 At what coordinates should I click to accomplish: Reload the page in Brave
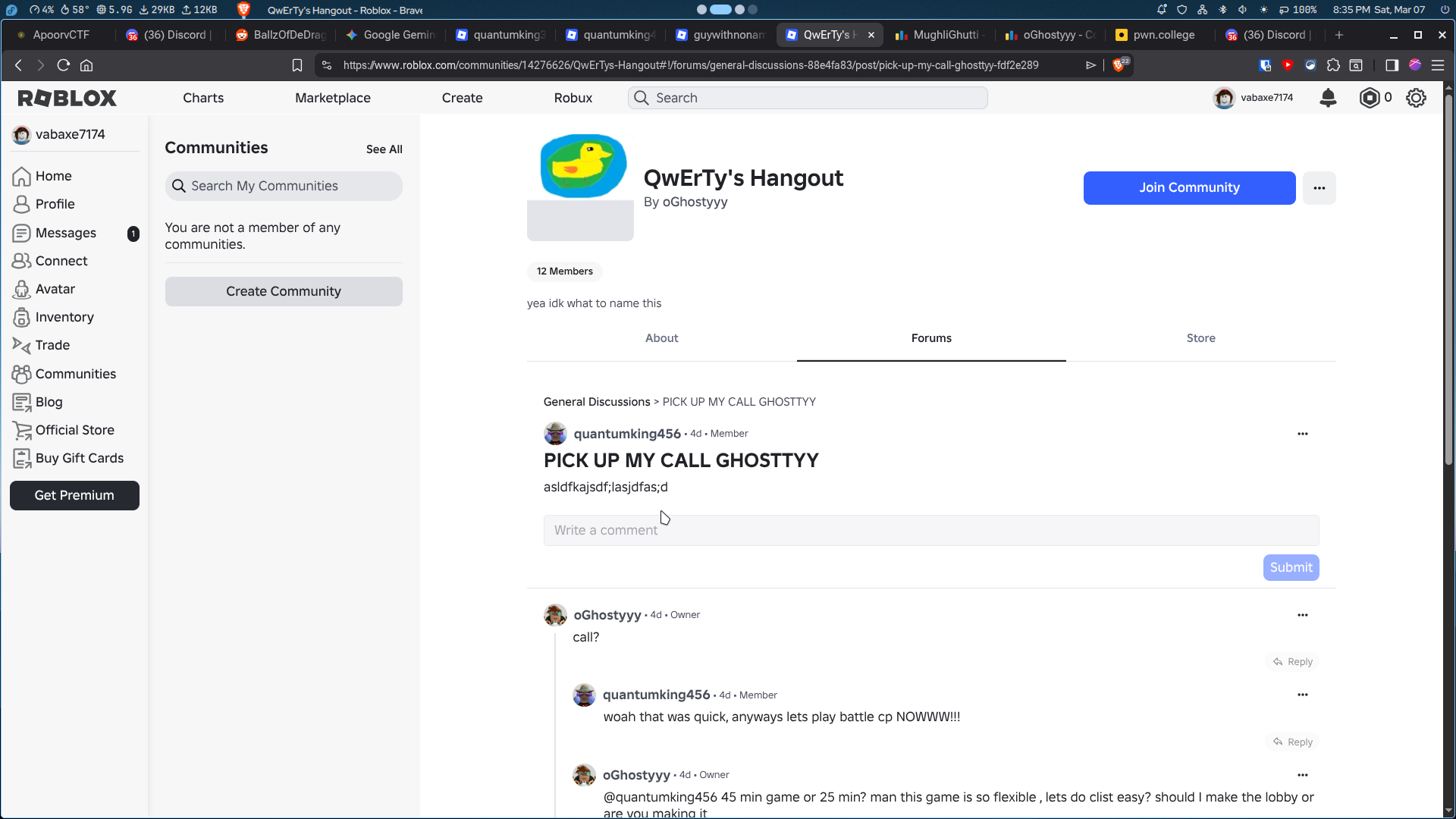(64, 65)
